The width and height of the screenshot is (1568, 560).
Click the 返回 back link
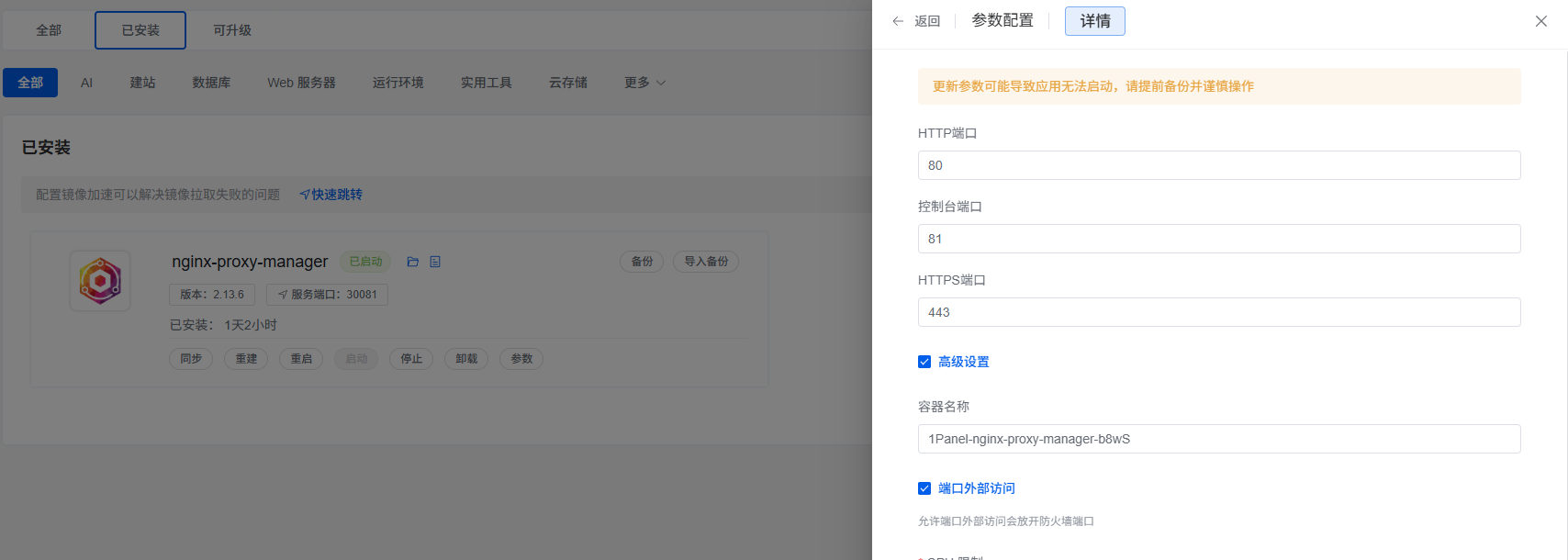(927, 21)
